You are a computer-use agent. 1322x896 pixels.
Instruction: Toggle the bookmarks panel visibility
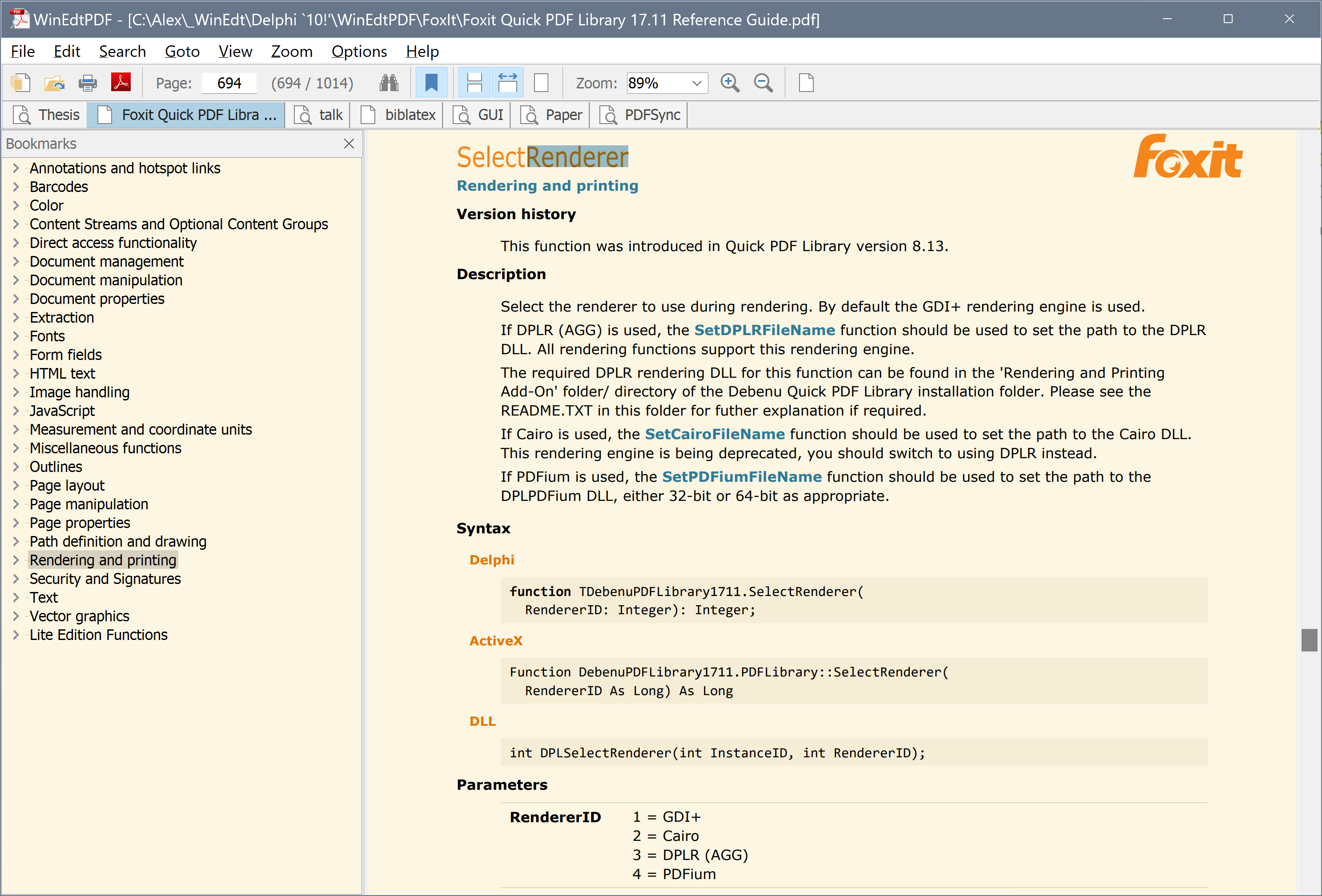[431, 82]
